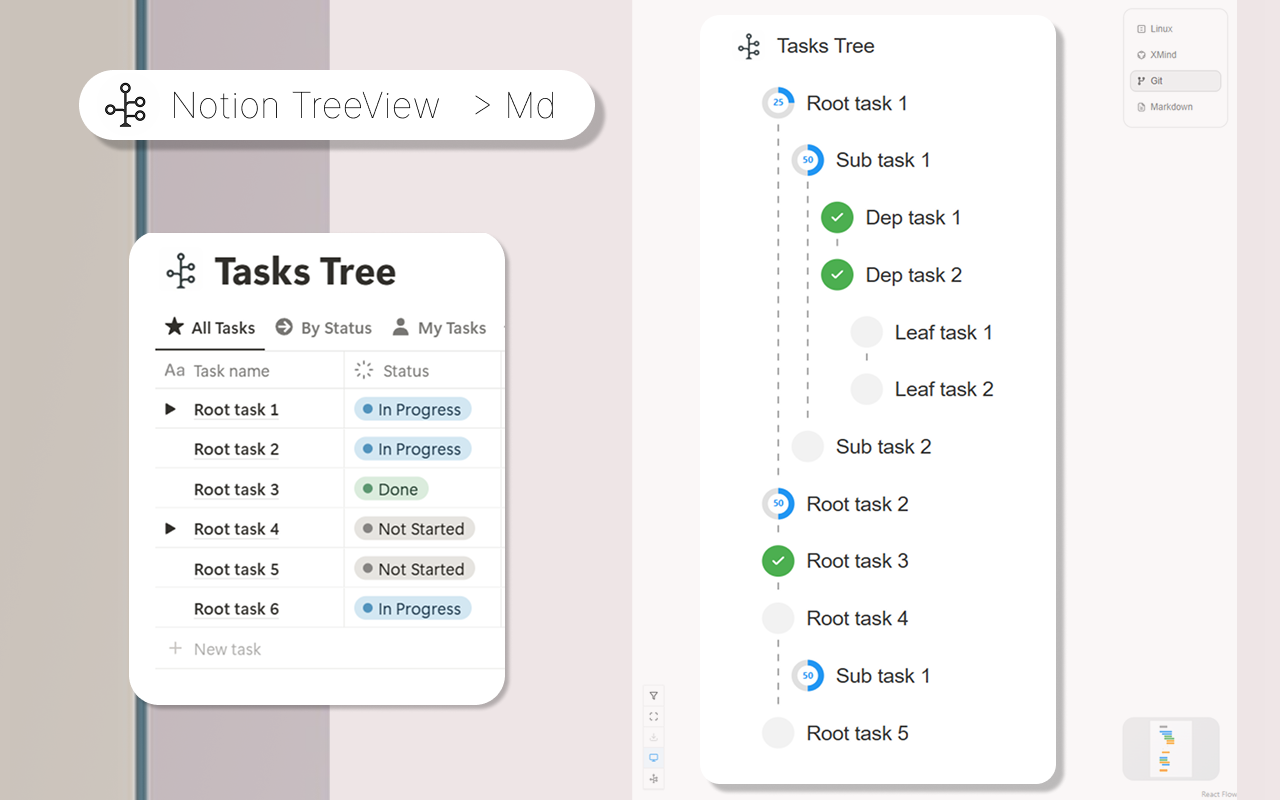1280x800 pixels.
Task: Click the greyed download icon in canvas controls
Action: (653, 737)
